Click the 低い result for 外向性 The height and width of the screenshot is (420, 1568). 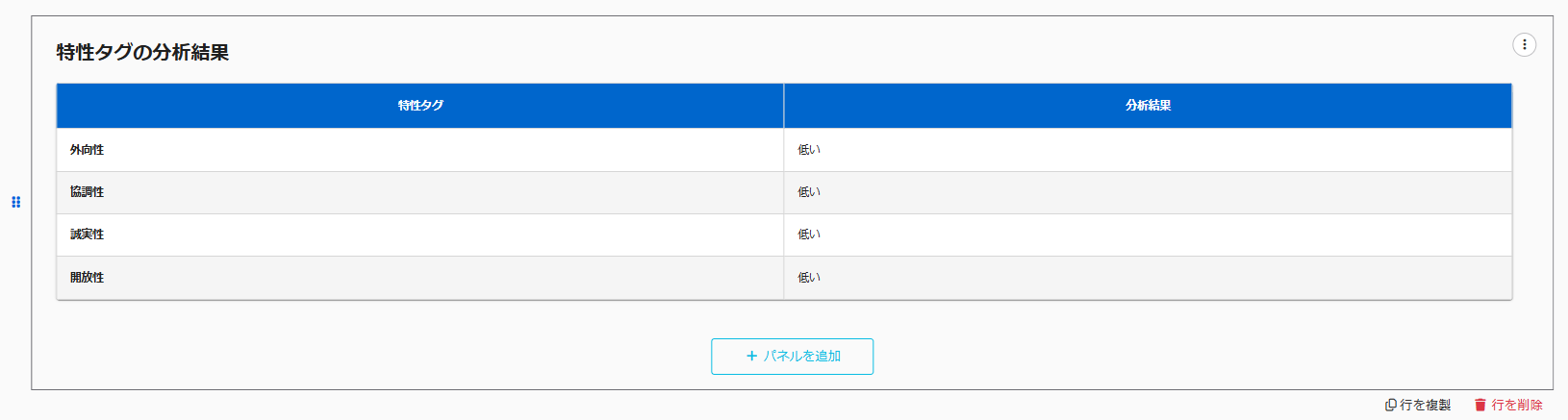(809, 150)
